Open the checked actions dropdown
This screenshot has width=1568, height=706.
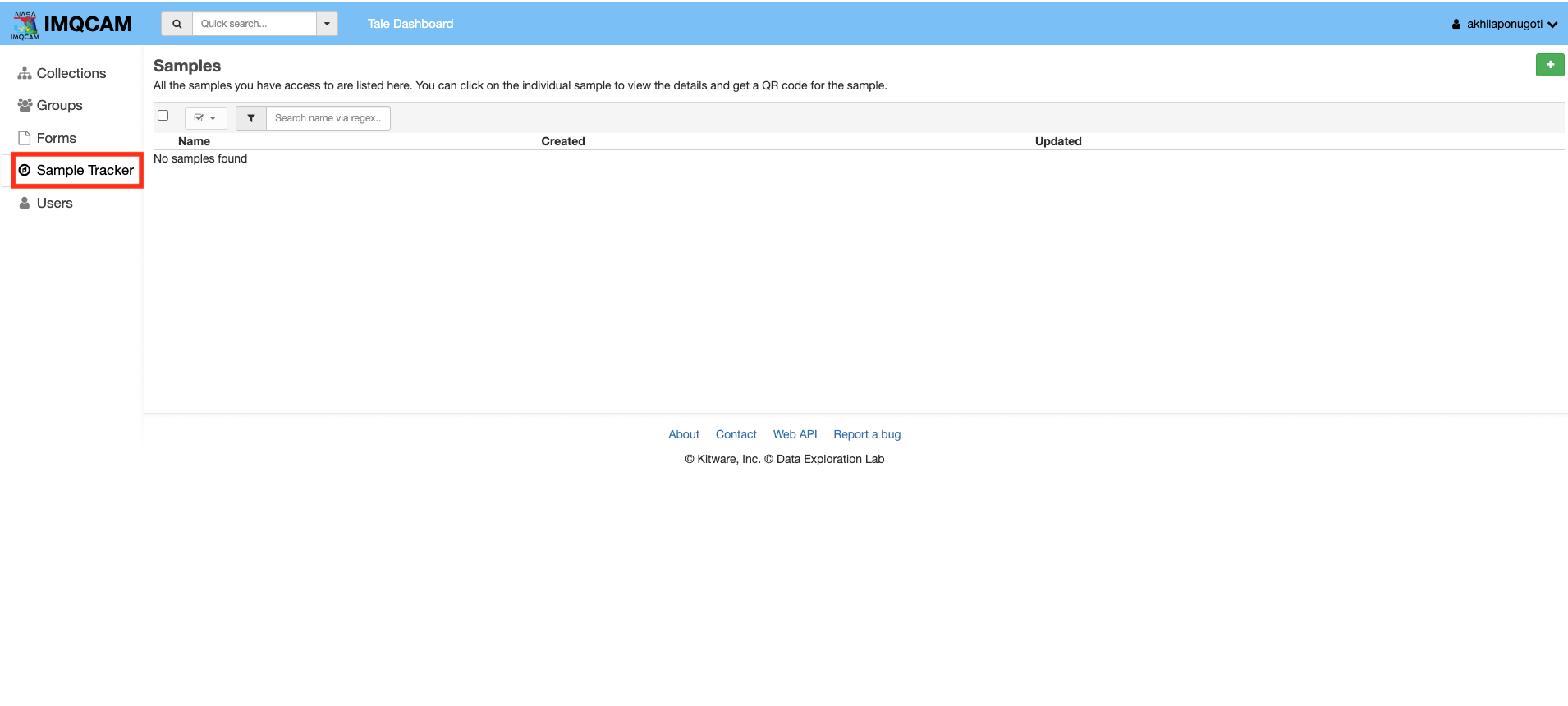[205, 118]
